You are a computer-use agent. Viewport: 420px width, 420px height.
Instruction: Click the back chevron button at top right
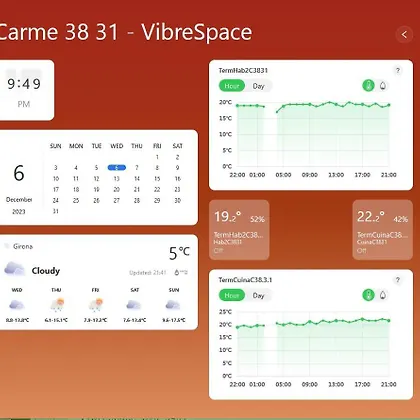[x=404, y=34]
